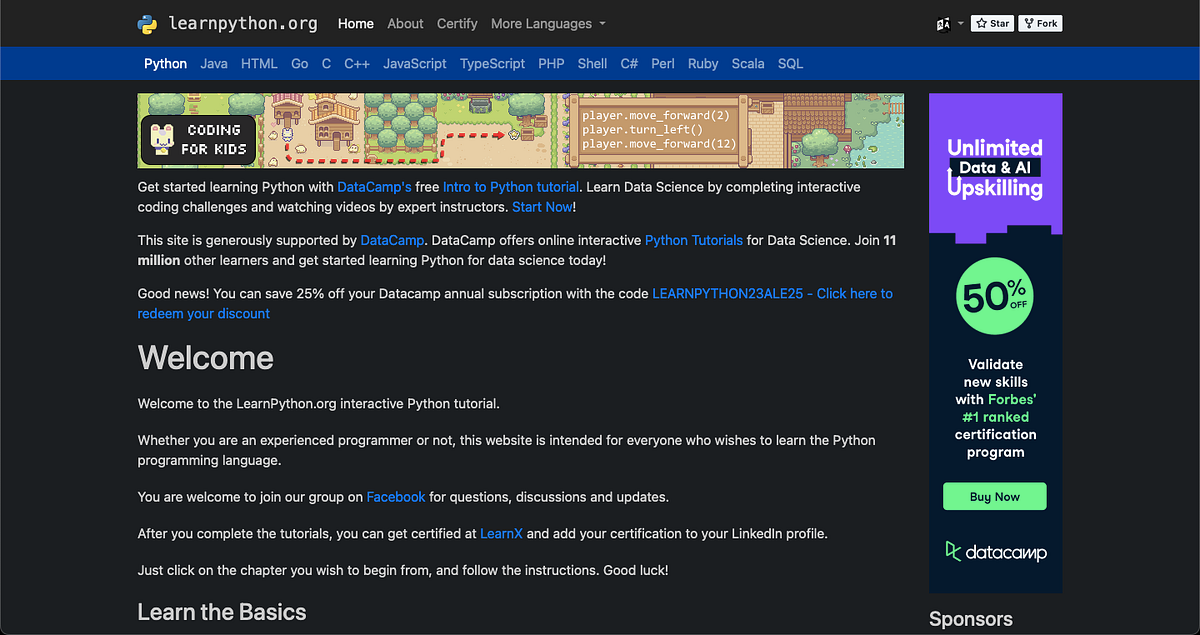This screenshot has width=1200, height=635.
Task: Switch to the C# tab
Action: coord(629,63)
